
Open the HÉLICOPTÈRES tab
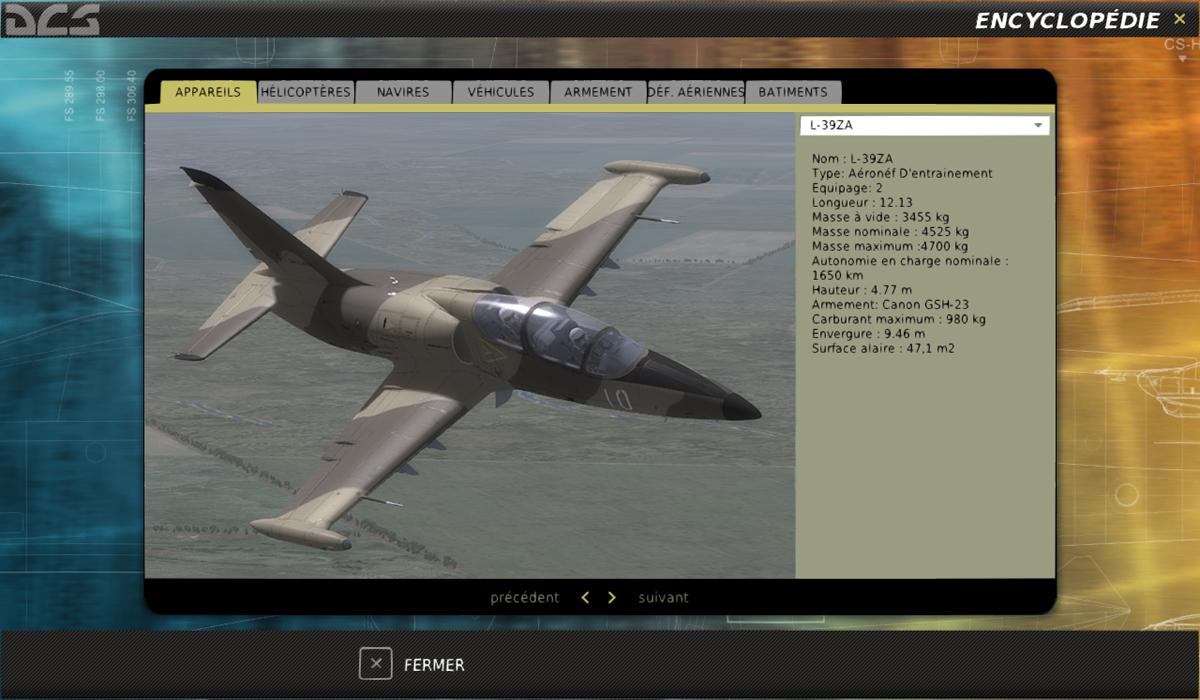(306, 92)
